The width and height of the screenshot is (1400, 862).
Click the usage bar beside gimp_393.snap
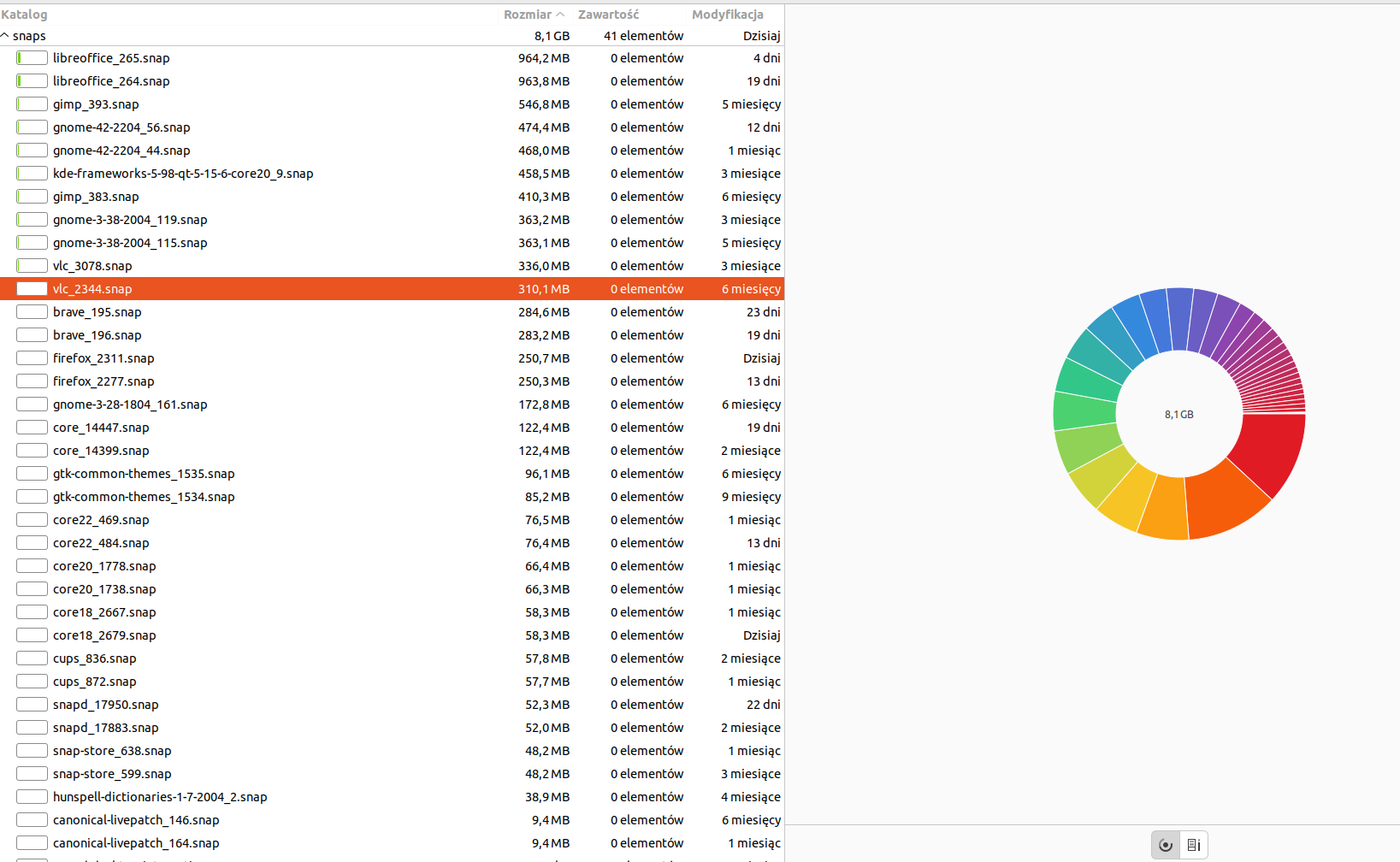tap(32, 104)
